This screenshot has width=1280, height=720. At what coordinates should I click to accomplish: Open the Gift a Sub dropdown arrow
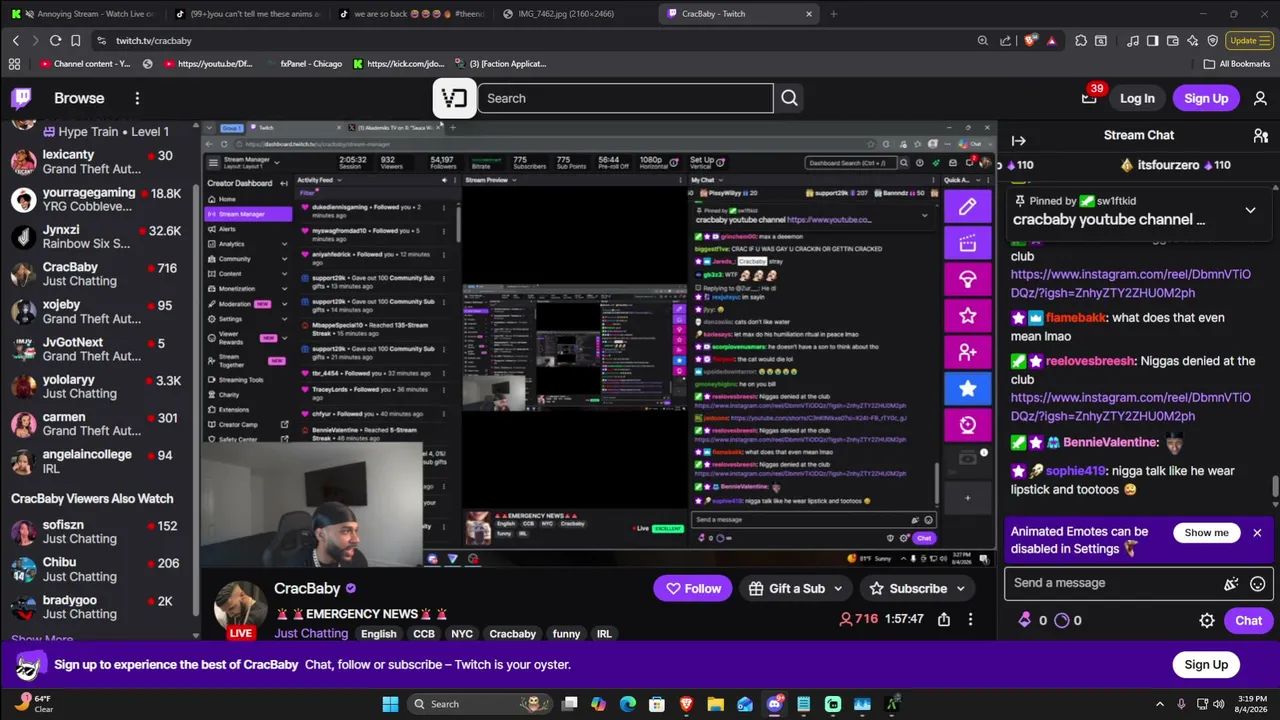pyautogui.click(x=838, y=589)
